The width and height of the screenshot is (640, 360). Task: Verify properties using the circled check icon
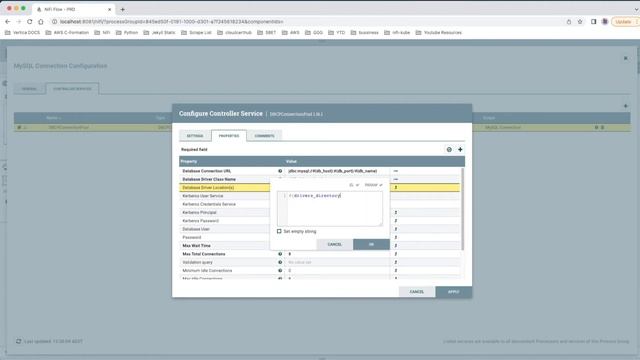(449, 149)
